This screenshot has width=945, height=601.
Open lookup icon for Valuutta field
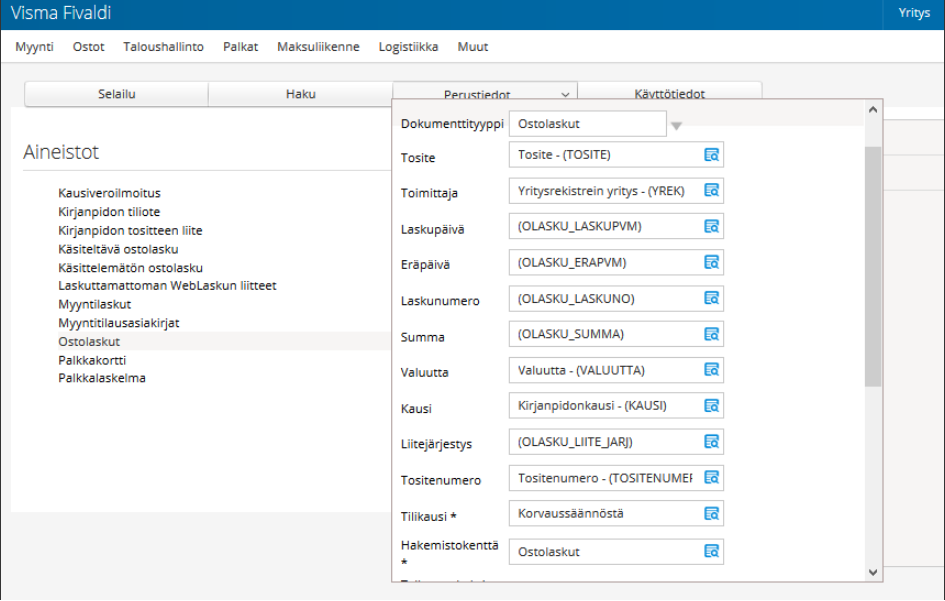pyautogui.click(x=711, y=370)
